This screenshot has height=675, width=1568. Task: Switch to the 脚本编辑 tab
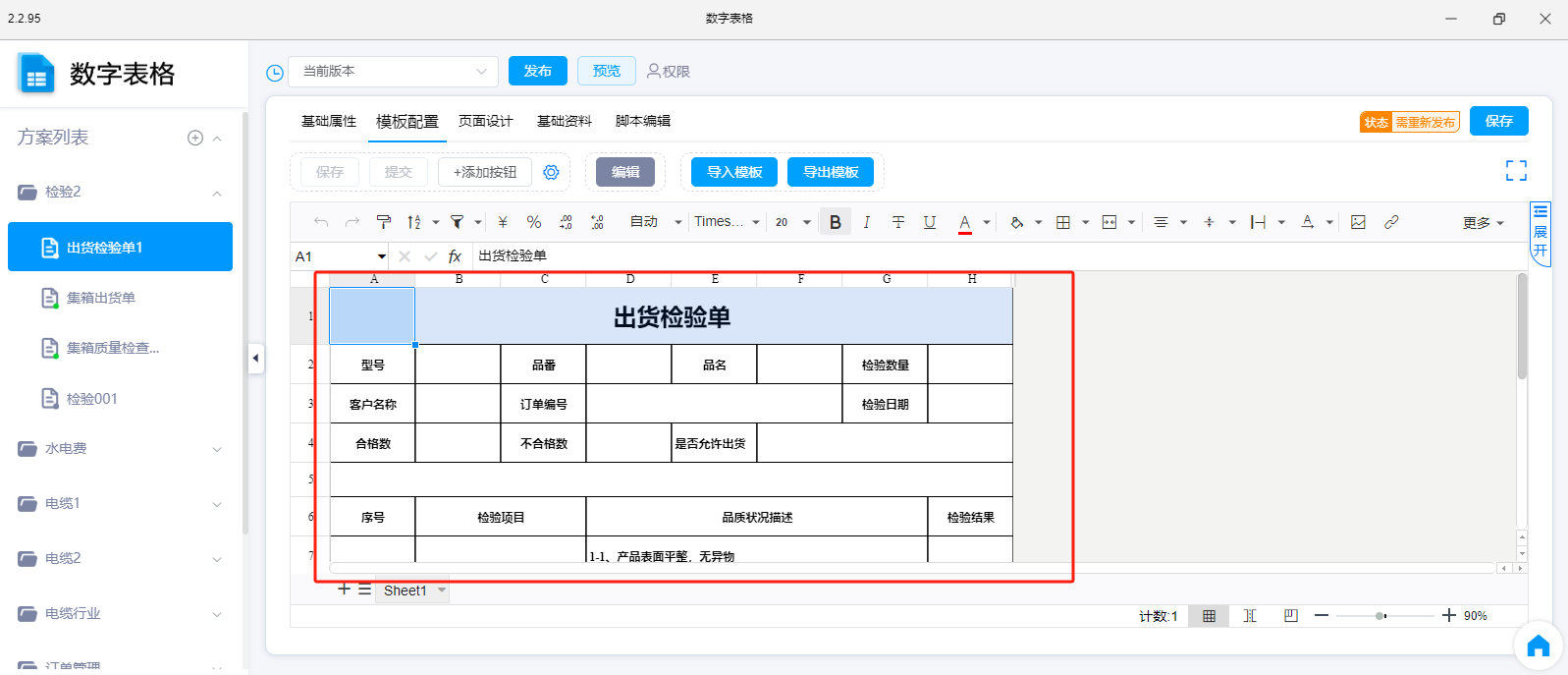click(x=643, y=121)
